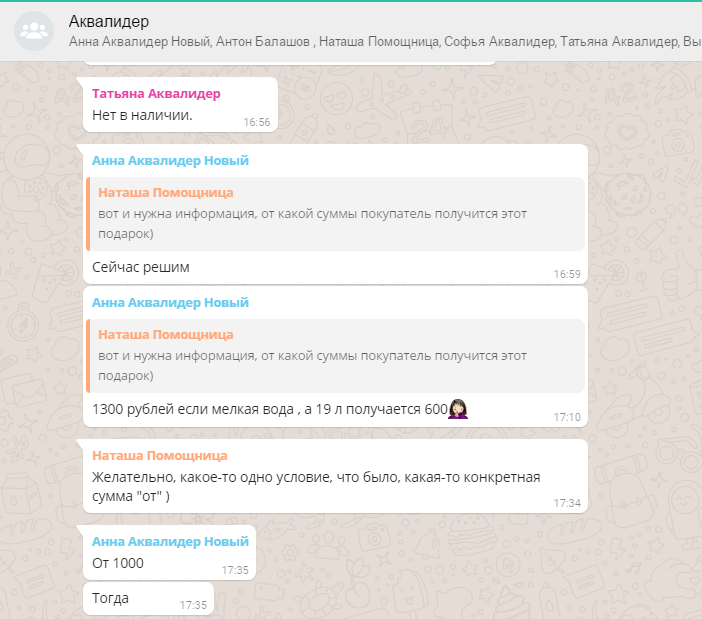Open the quoted reply in the 17:10 message

(x=335, y=356)
